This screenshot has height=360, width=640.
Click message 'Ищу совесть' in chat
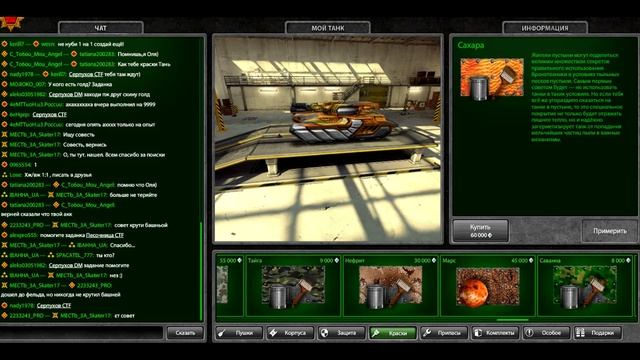coord(79,135)
